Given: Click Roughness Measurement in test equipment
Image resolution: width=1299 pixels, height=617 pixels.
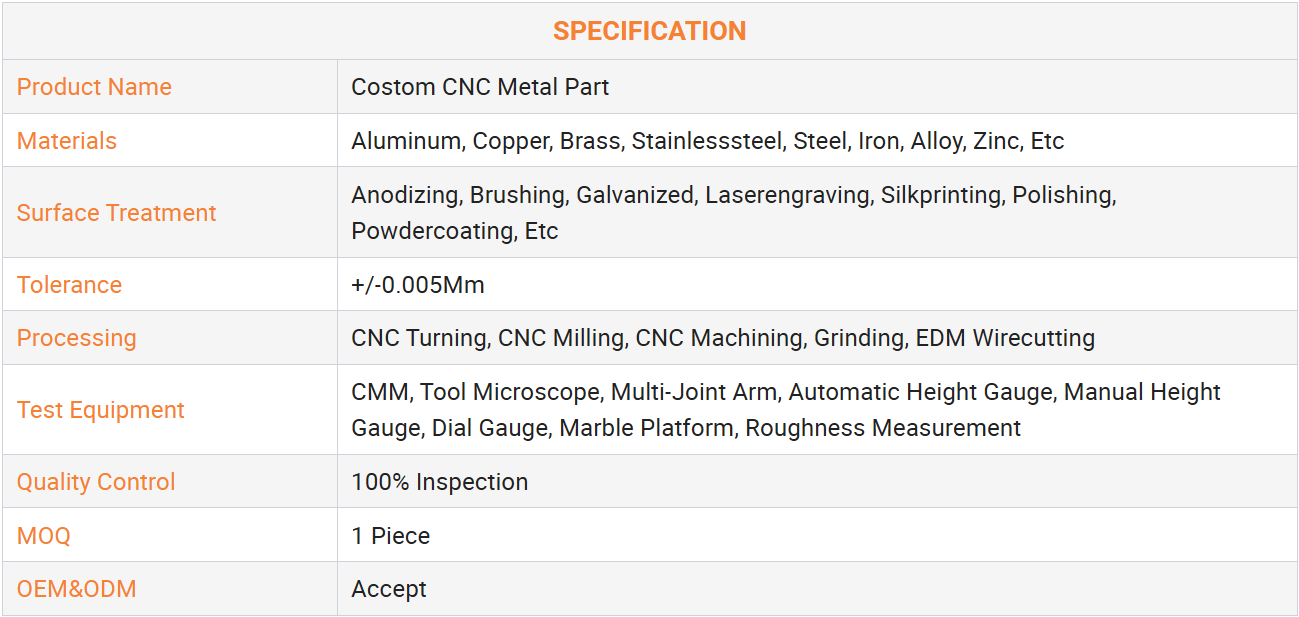Looking at the screenshot, I should [x=883, y=428].
